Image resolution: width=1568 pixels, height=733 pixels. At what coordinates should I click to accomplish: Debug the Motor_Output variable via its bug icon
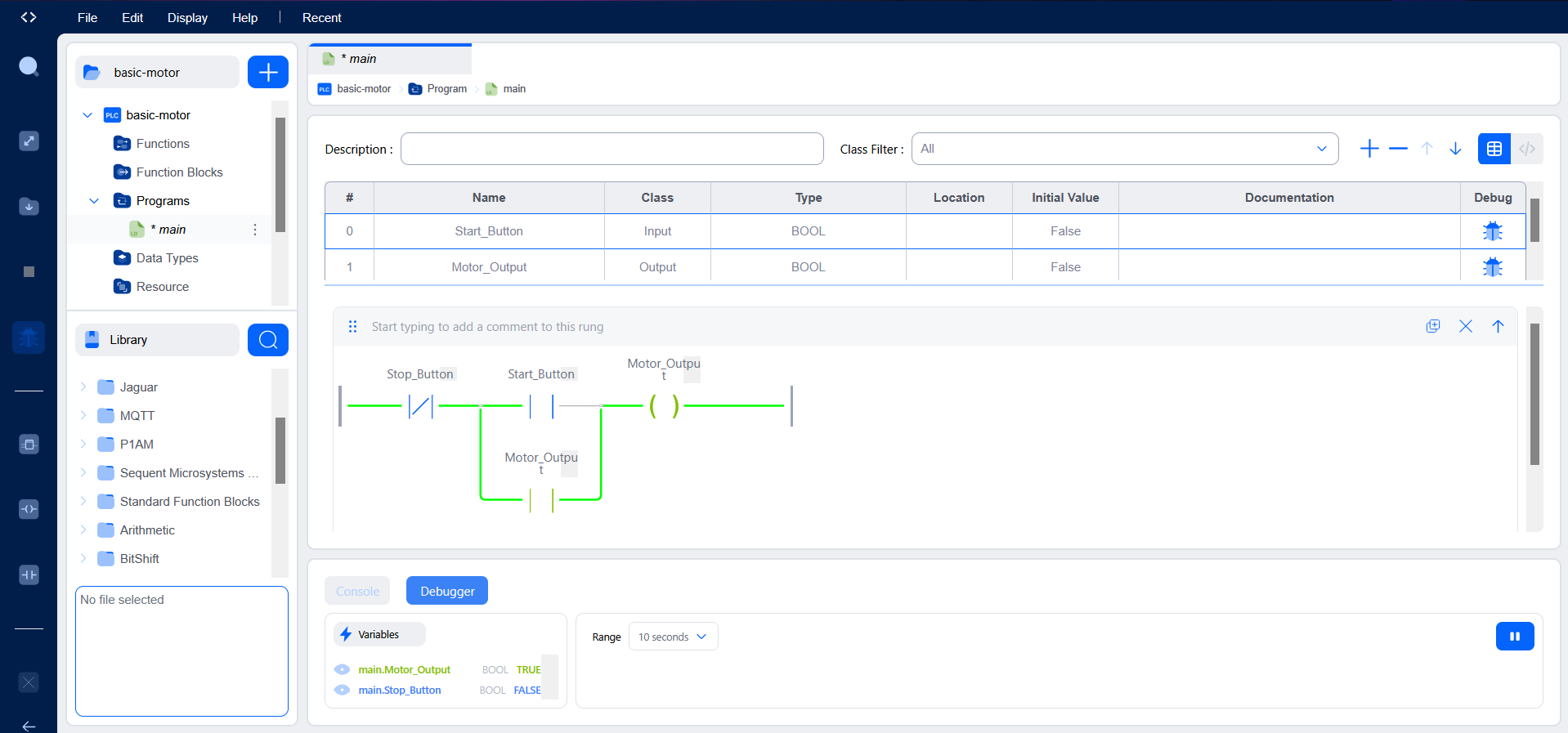click(1493, 267)
